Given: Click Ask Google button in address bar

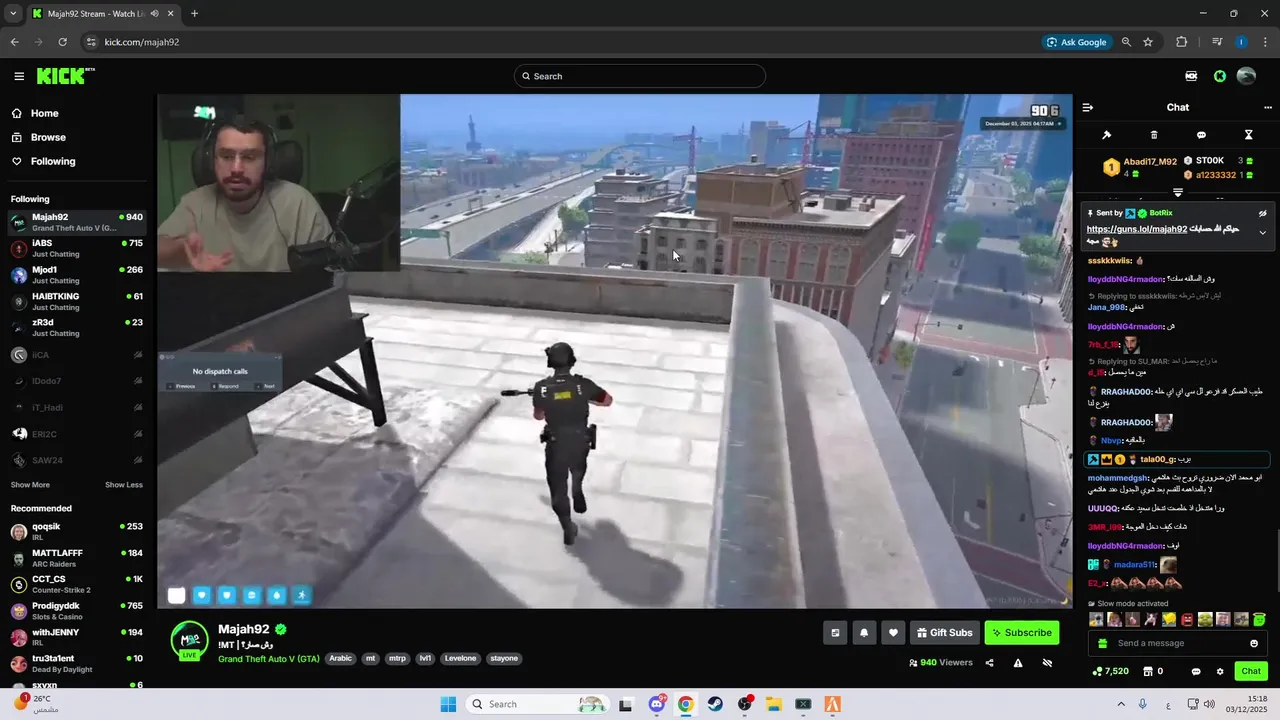Looking at the screenshot, I should pos(1076,42).
